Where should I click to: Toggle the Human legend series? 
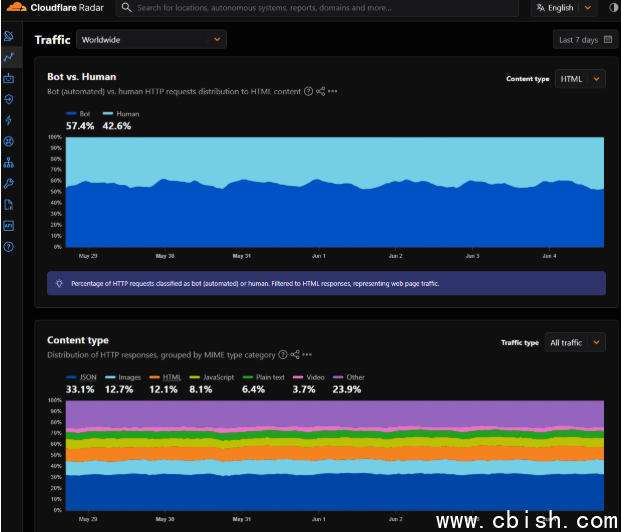pos(121,114)
